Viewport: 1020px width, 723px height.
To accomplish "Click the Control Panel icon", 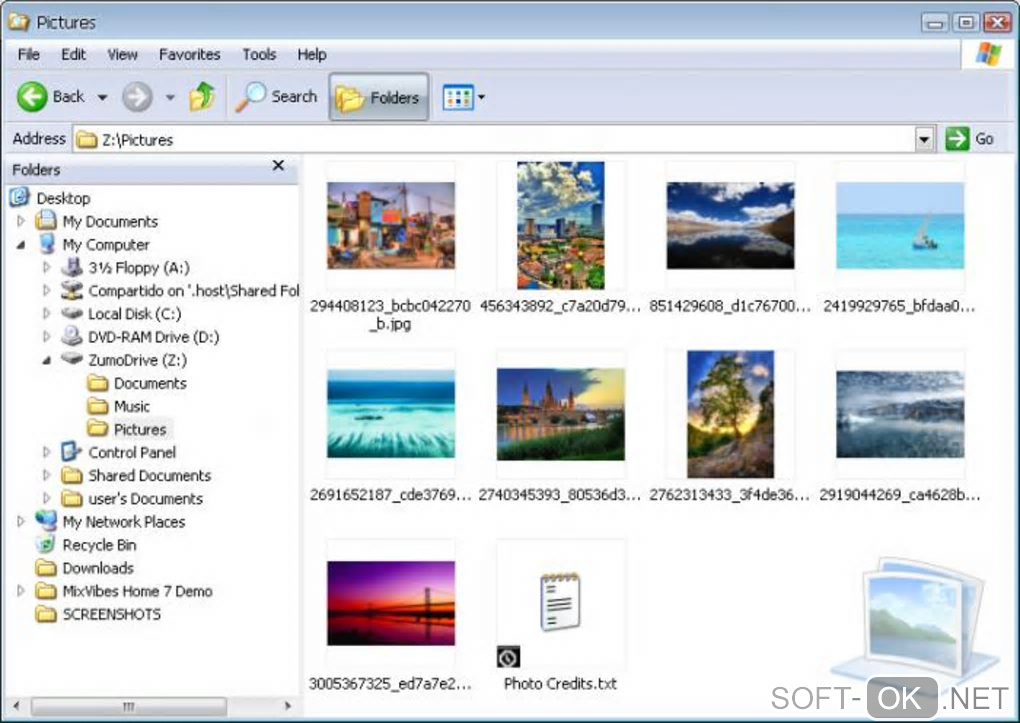I will [x=72, y=452].
